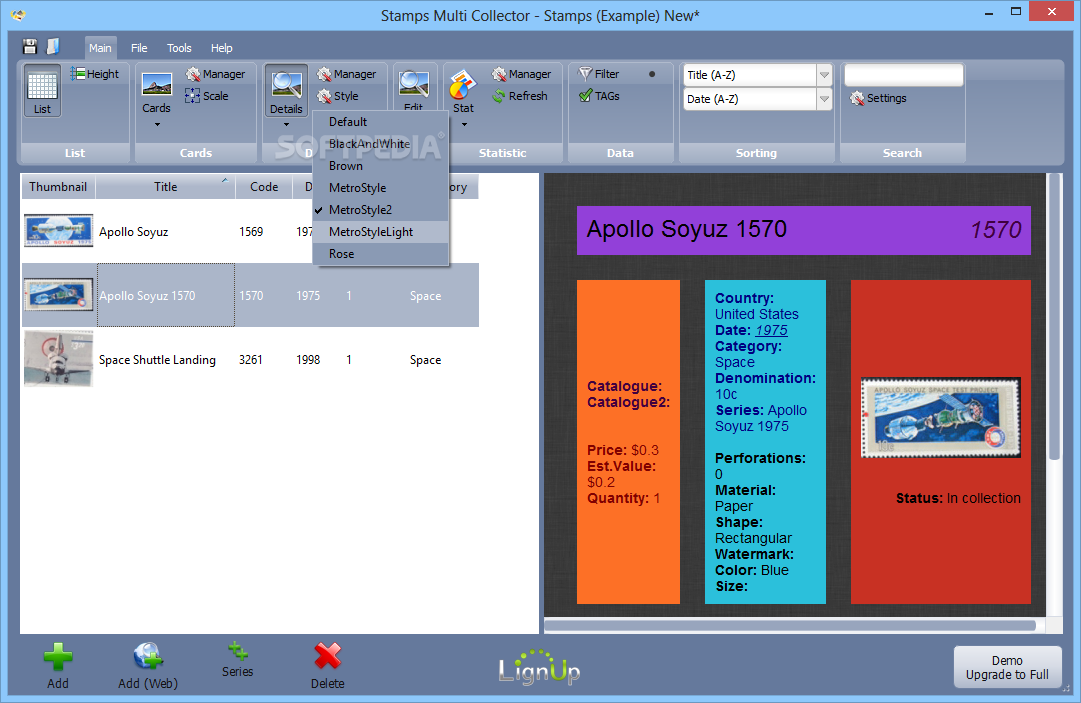Expand the Cards dropdown arrow
The image size is (1081, 703).
pos(157,125)
